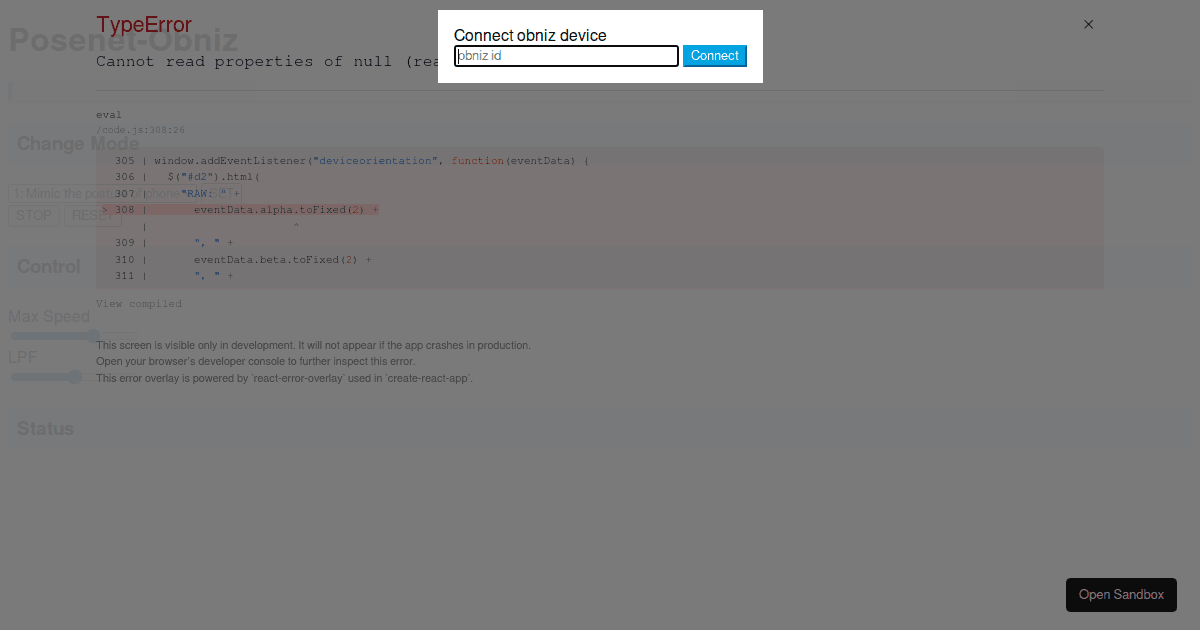
Task: Close the Connect obniz device dialog
Action: pyautogui.click(x=1088, y=24)
